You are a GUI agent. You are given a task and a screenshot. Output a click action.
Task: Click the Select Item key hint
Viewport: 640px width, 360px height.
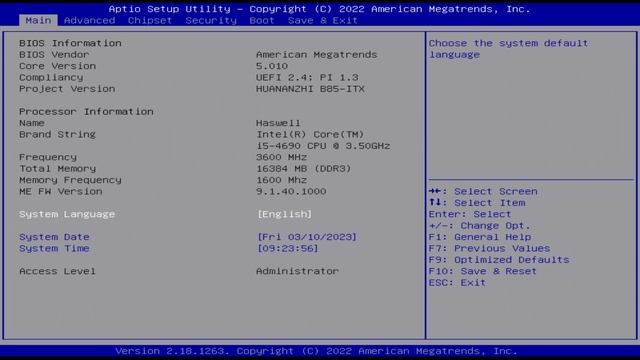(477, 203)
